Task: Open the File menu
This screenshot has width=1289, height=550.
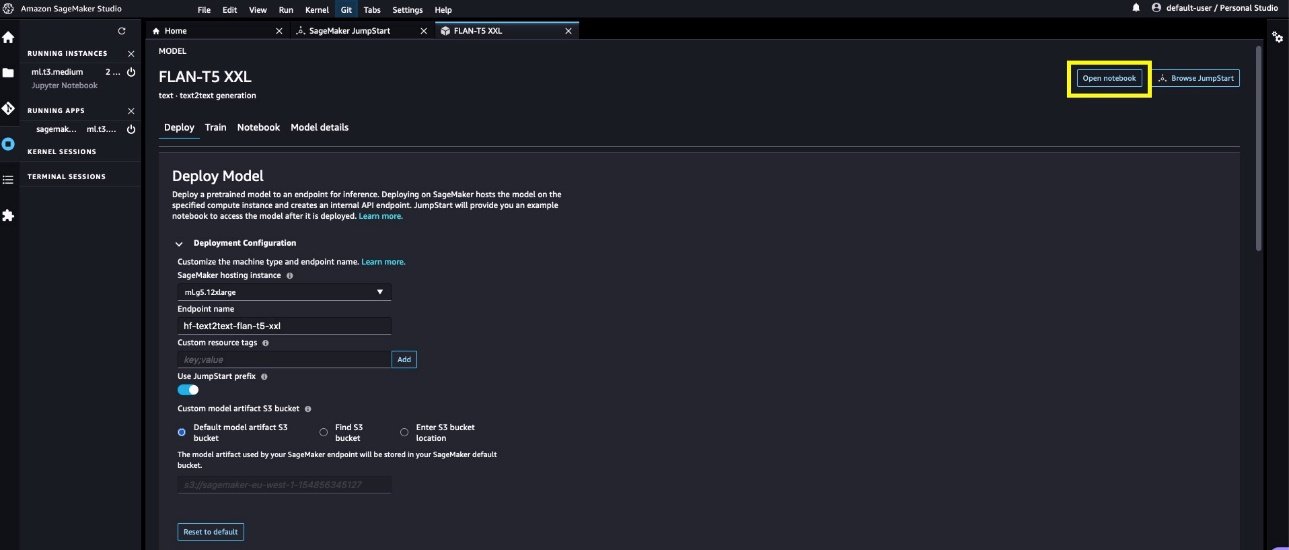Action: pos(204,9)
